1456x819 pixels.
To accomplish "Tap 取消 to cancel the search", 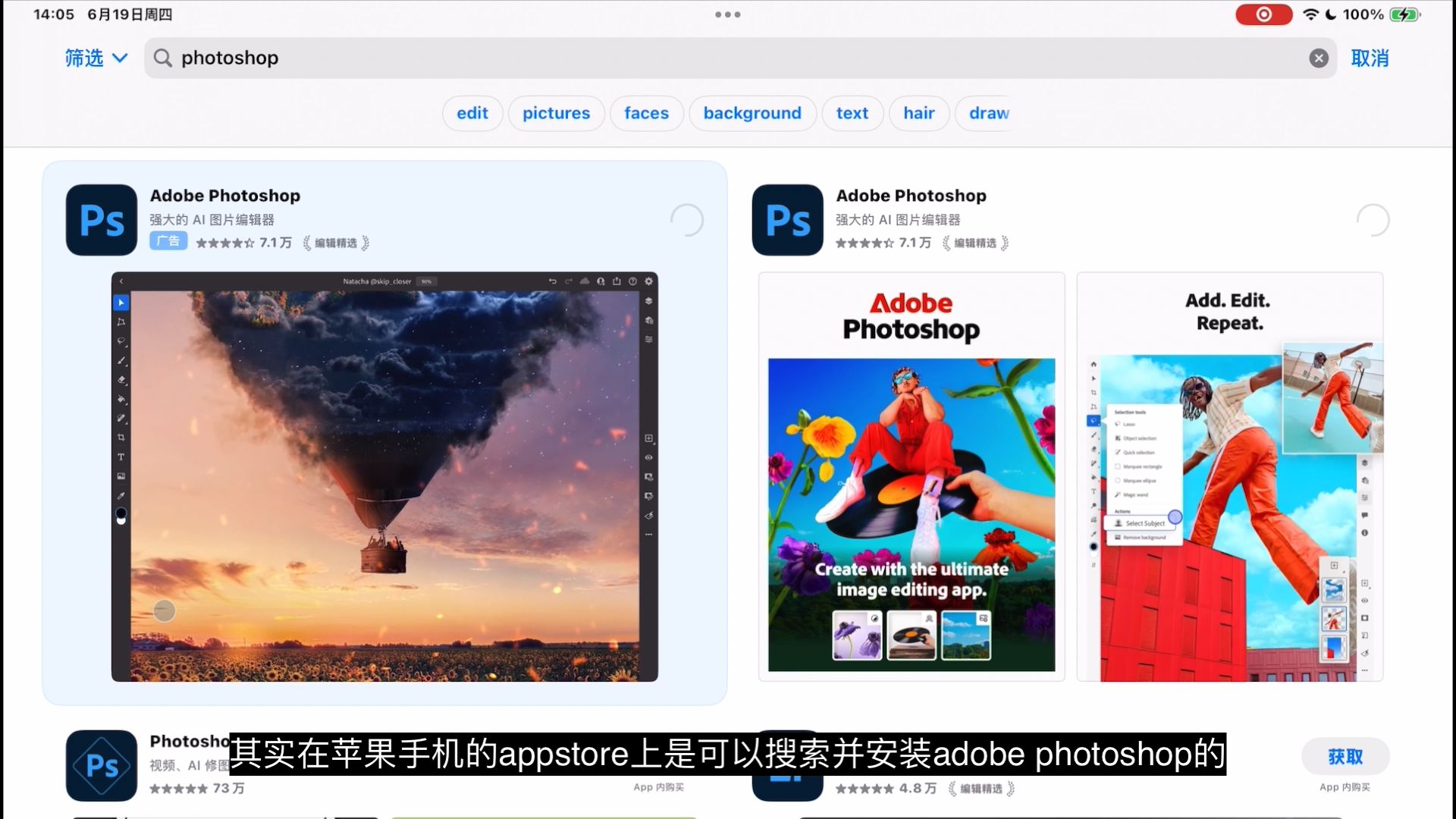I will (1370, 58).
